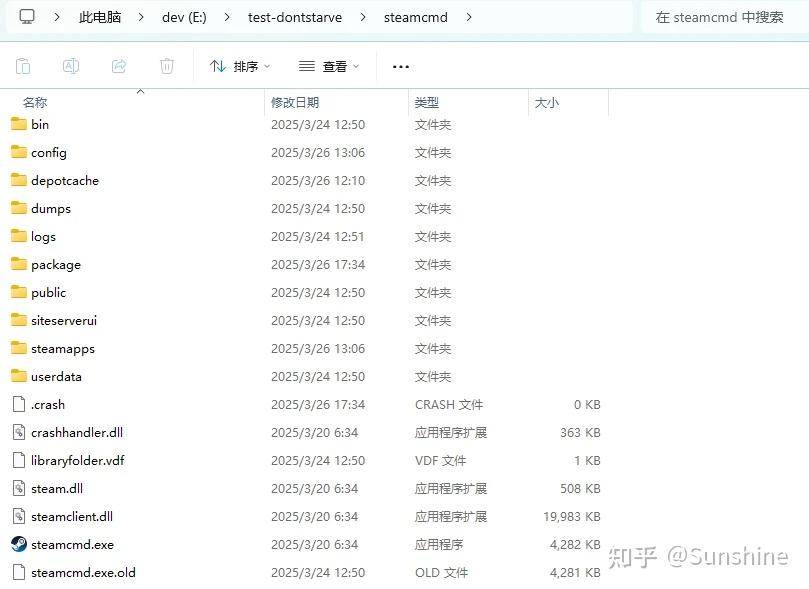This screenshot has height=589, width=809.
Task: Sort by the 类型 column header
Action: coord(427,102)
